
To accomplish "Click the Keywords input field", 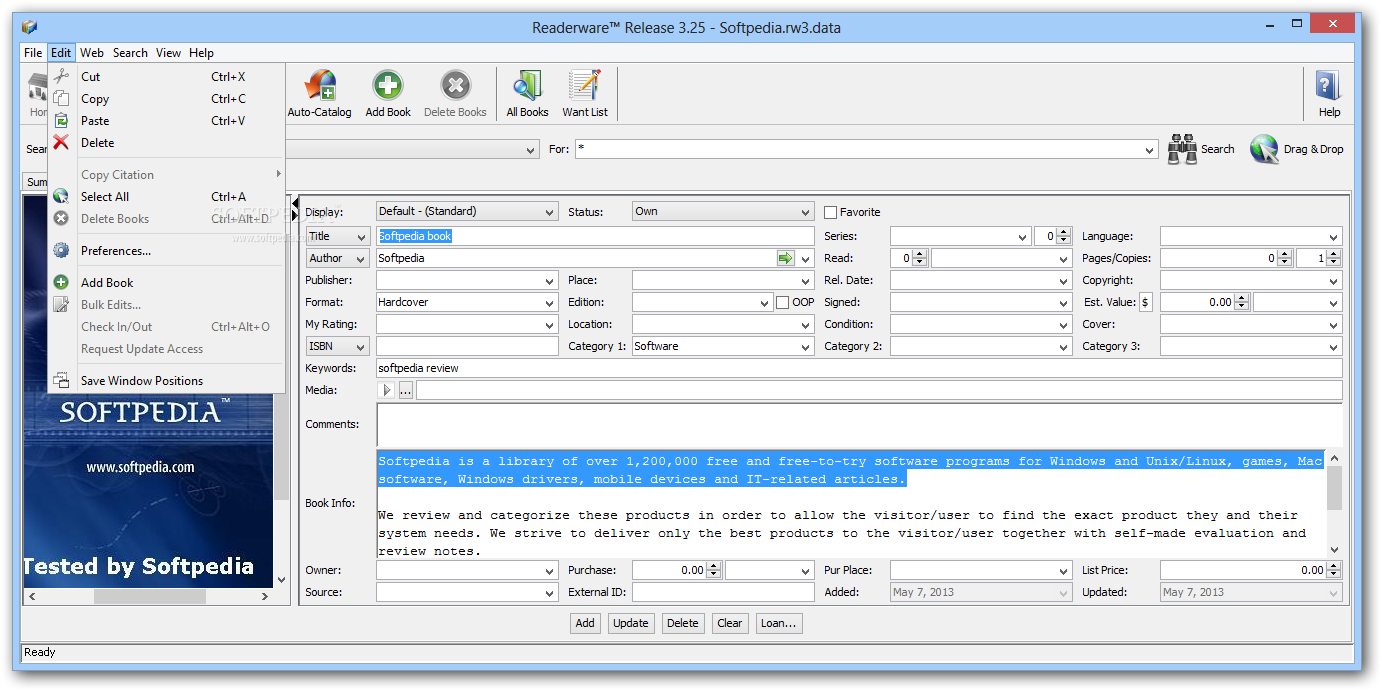I will 859,368.
